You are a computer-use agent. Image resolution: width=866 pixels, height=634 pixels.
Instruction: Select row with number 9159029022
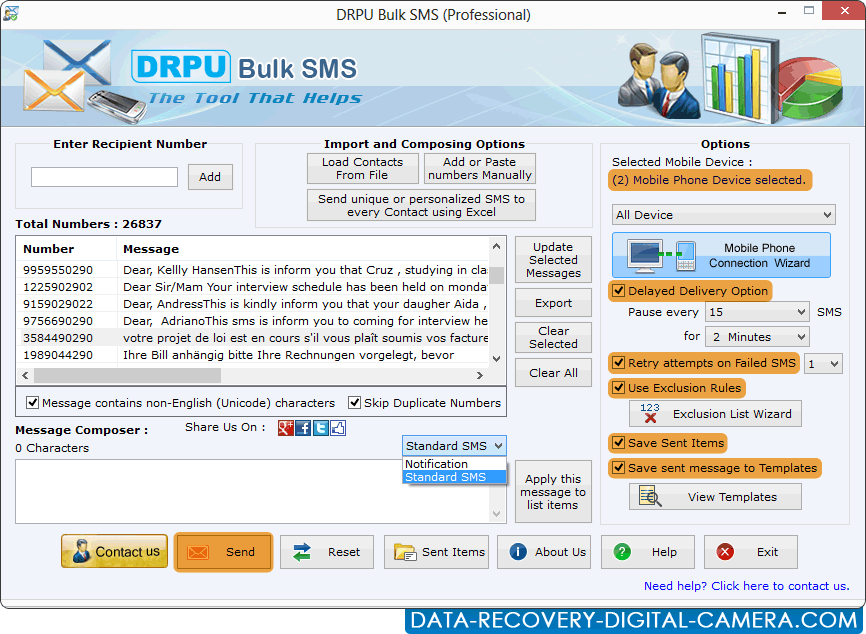pos(252,304)
